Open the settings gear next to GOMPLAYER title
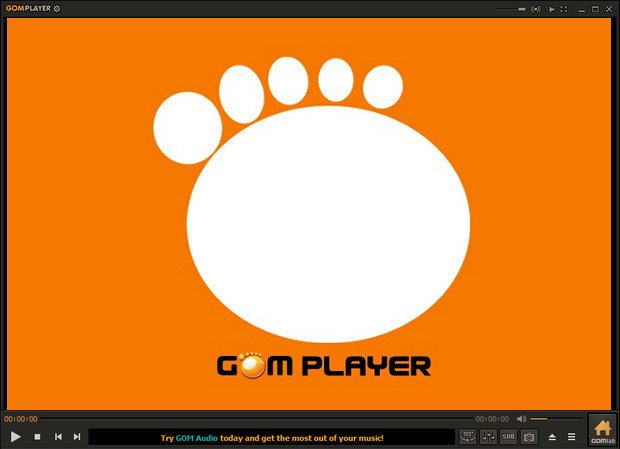Viewport: 620px width, 449px height. coord(57,8)
